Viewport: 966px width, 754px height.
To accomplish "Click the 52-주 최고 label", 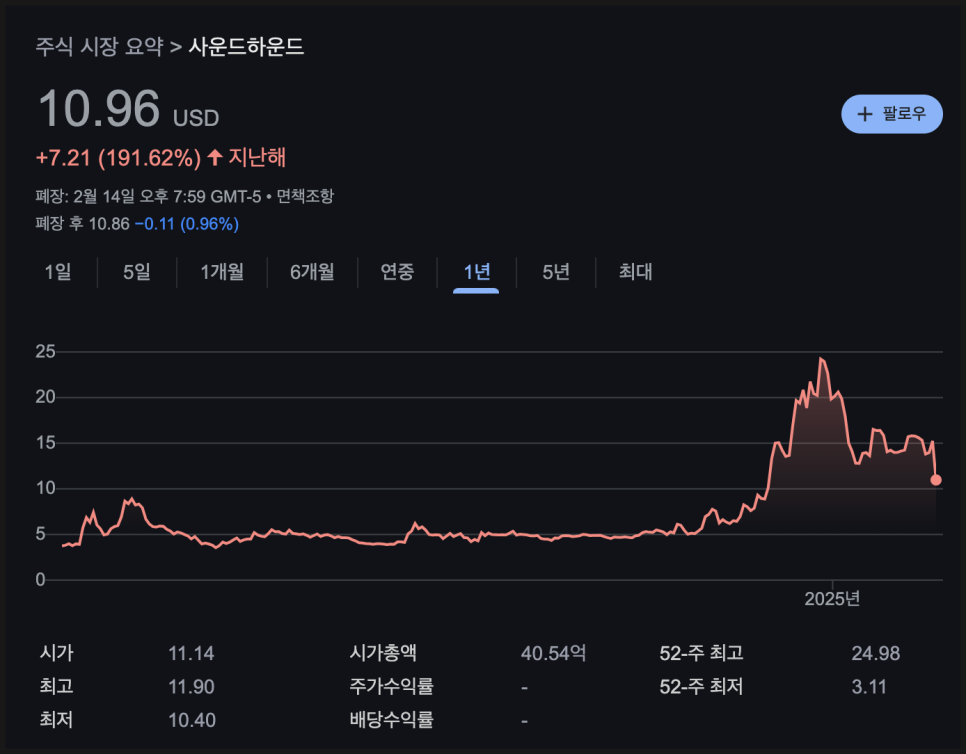I will click(701, 653).
